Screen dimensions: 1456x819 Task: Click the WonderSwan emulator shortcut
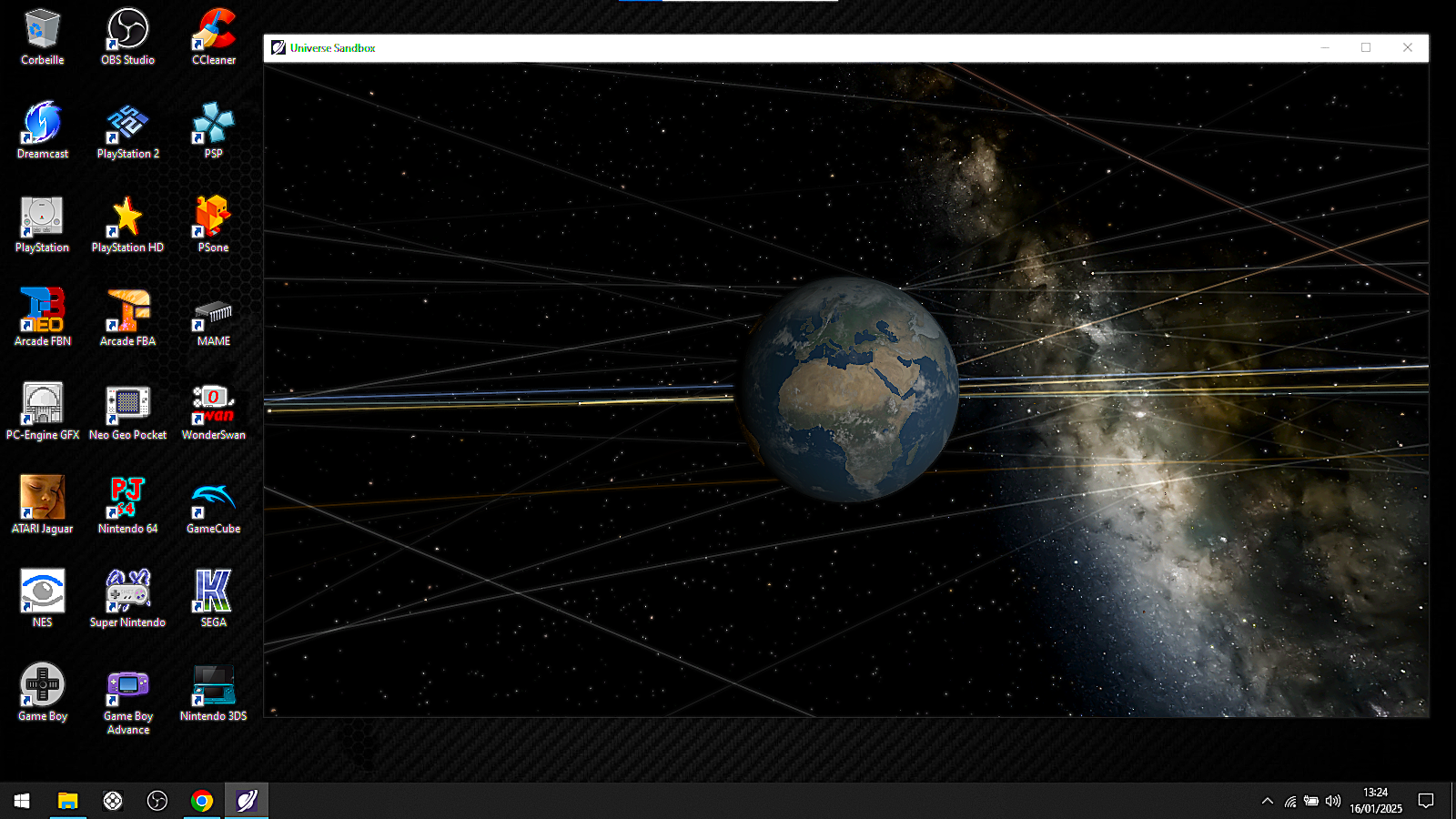tap(213, 411)
